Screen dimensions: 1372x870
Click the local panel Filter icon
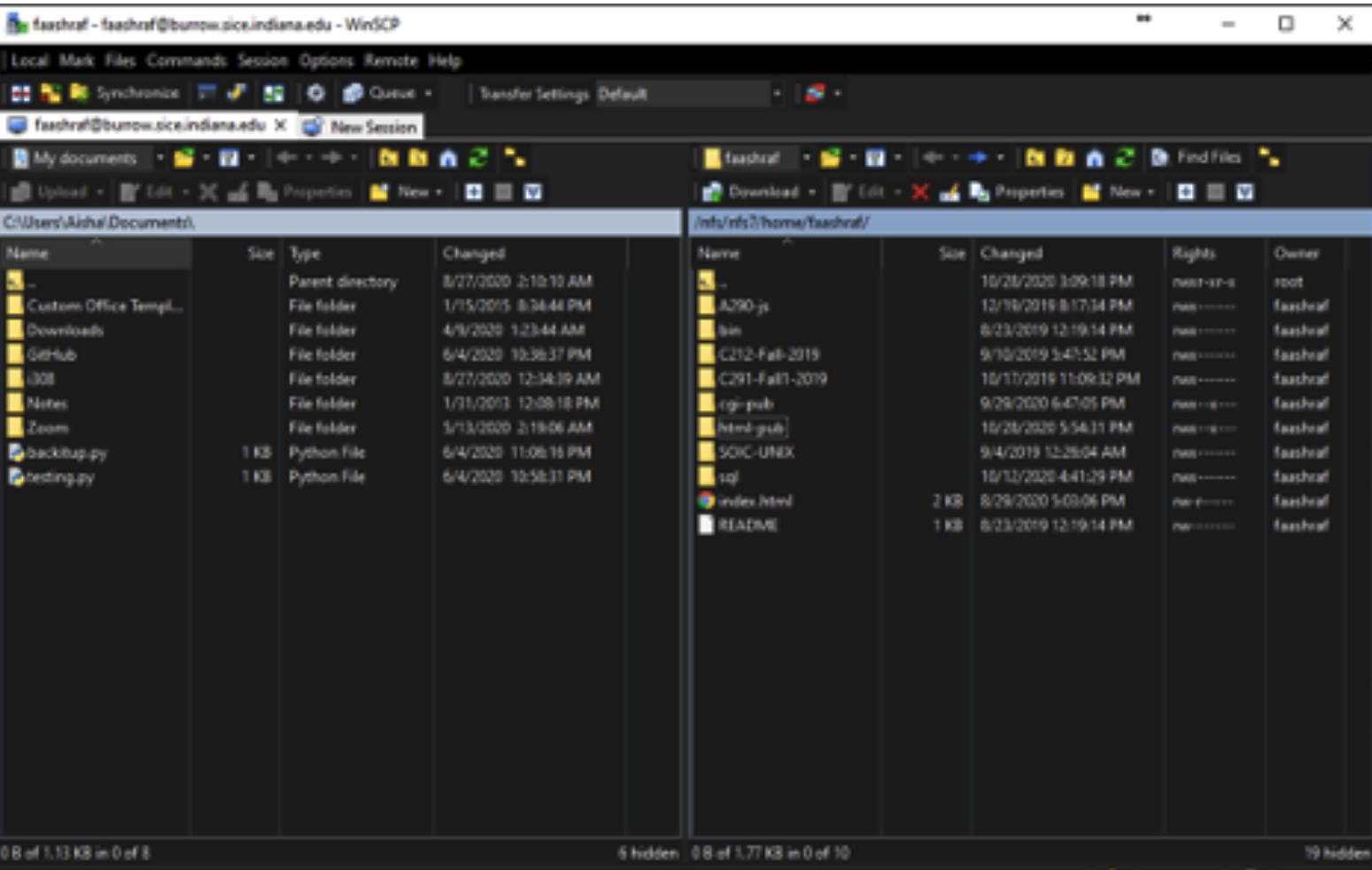point(229,159)
